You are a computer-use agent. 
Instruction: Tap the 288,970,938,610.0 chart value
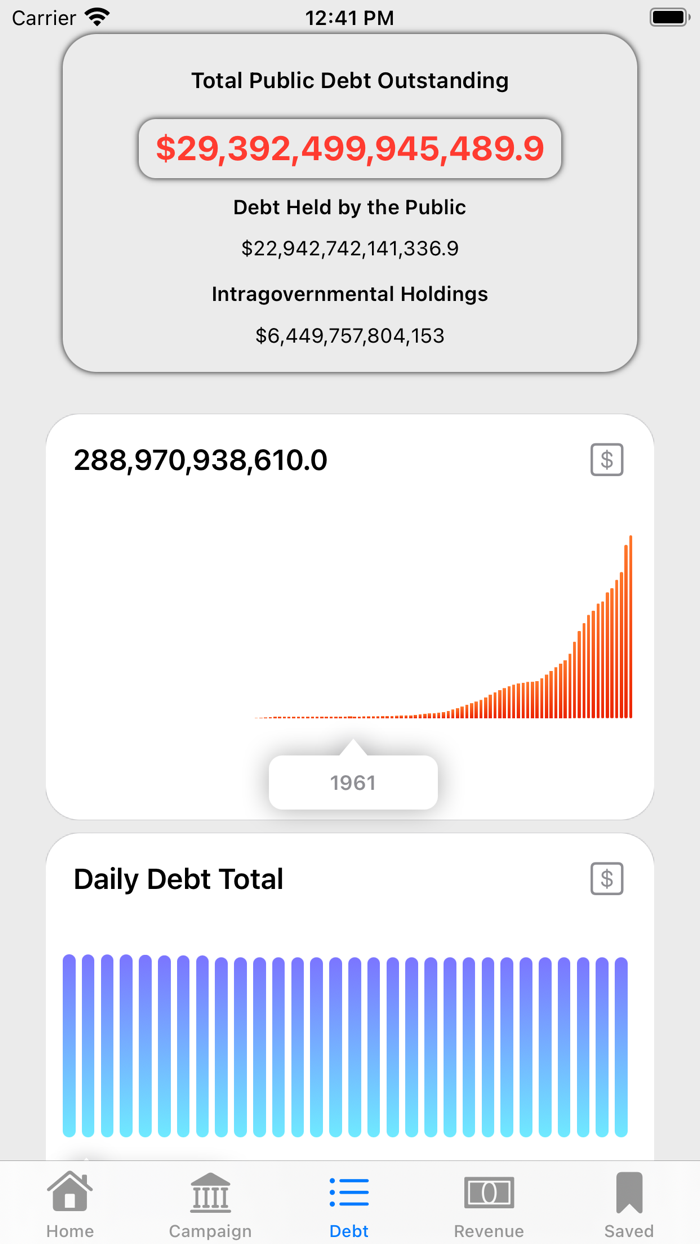click(x=201, y=460)
